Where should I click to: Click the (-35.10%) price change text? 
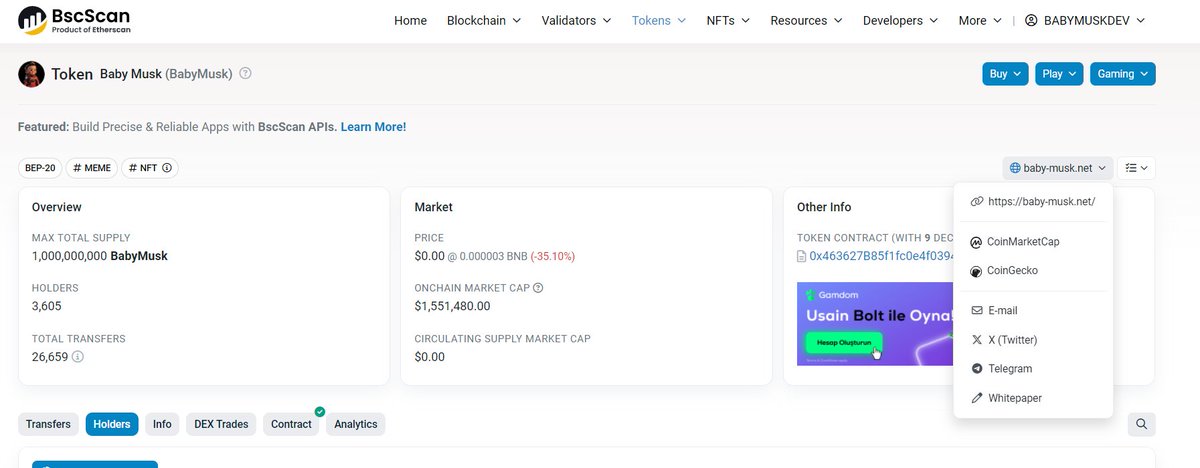click(553, 256)
